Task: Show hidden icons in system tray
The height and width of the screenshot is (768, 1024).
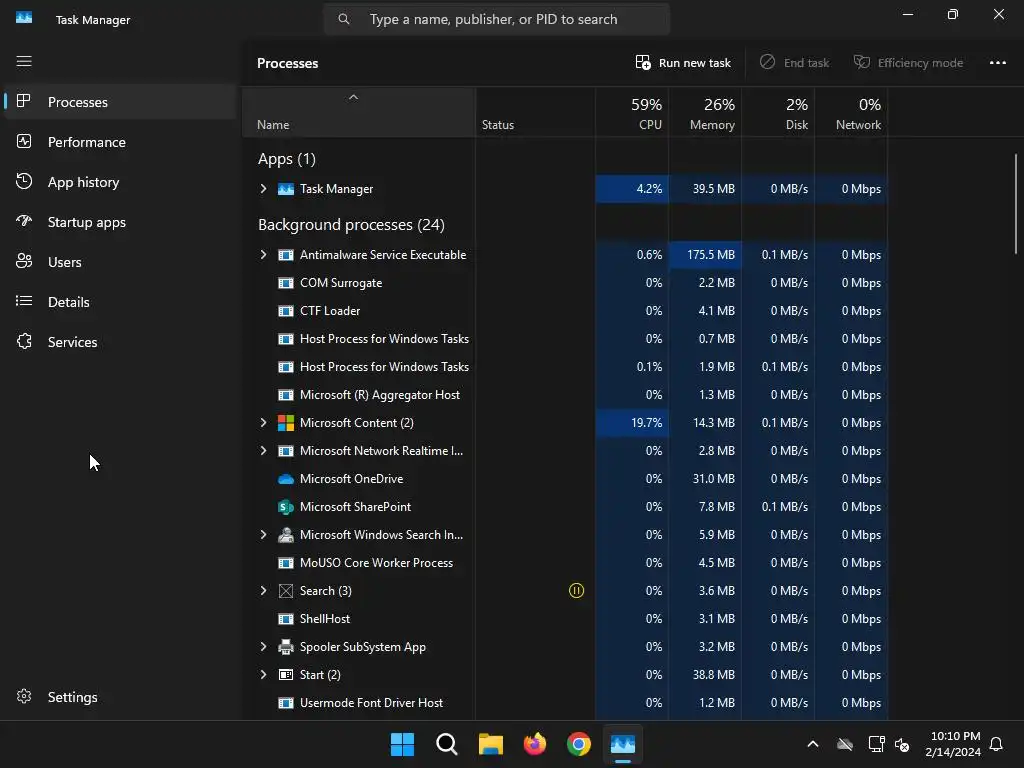Action: point(813,744)
